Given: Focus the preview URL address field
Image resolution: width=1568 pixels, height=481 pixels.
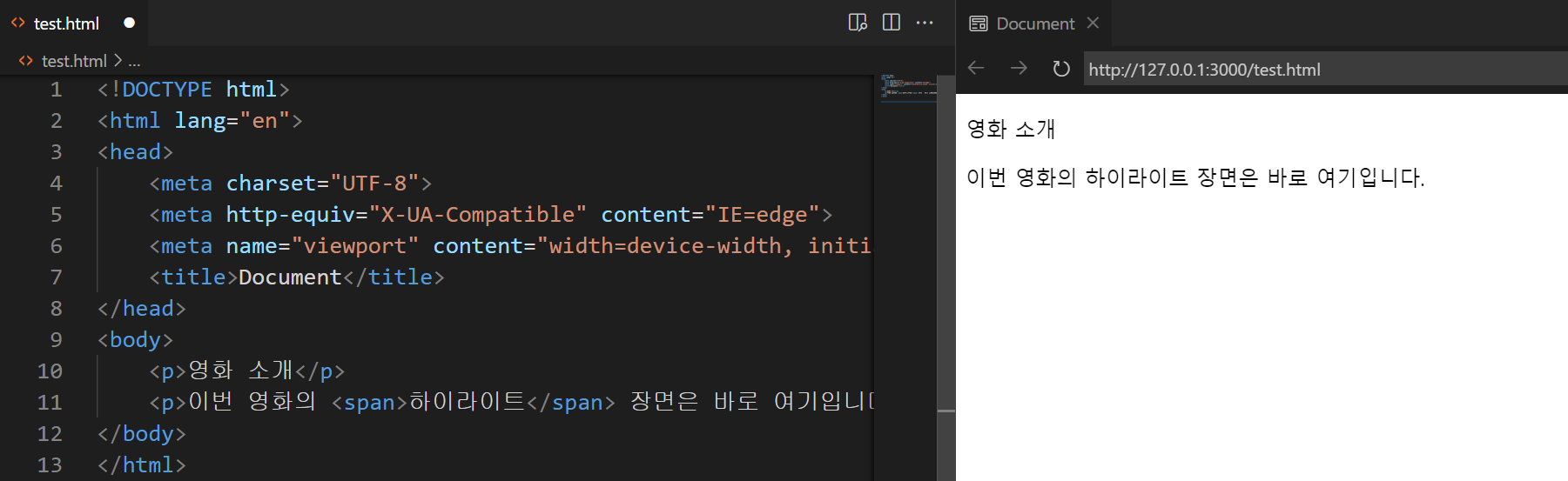Looking at the screenshot, I should coord(1325,69).
